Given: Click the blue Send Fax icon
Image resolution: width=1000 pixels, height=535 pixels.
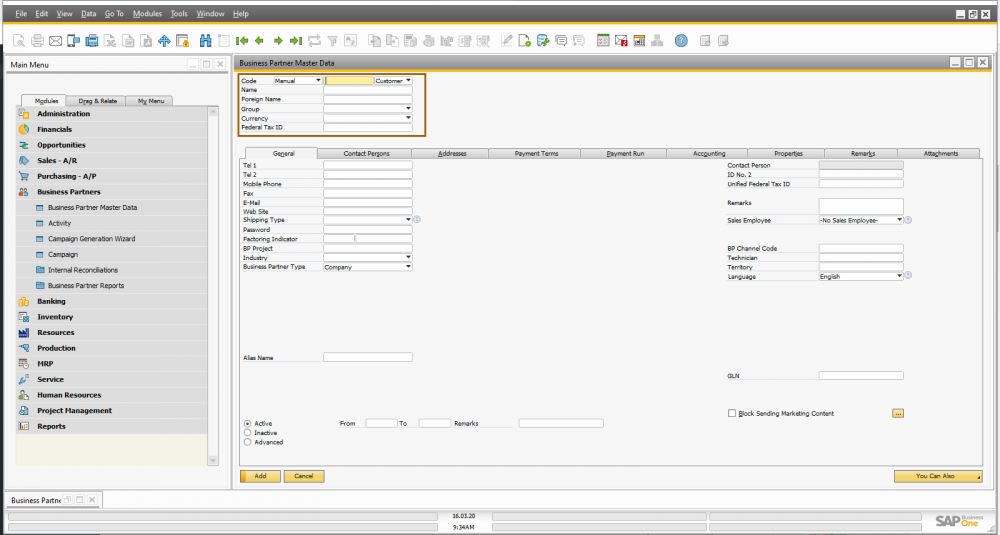Looking at the screenshot, I should 92,41.
